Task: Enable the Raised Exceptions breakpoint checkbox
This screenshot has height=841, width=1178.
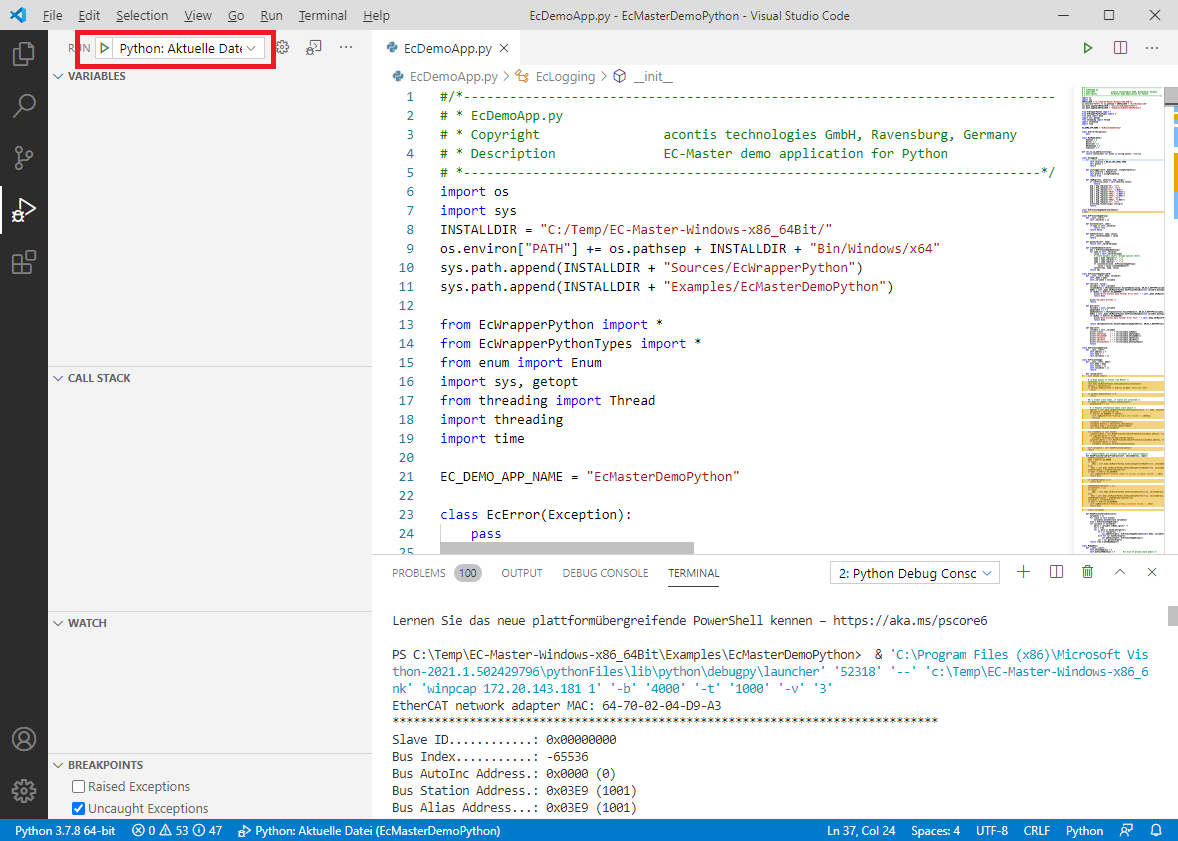Action: coord(79,787)
